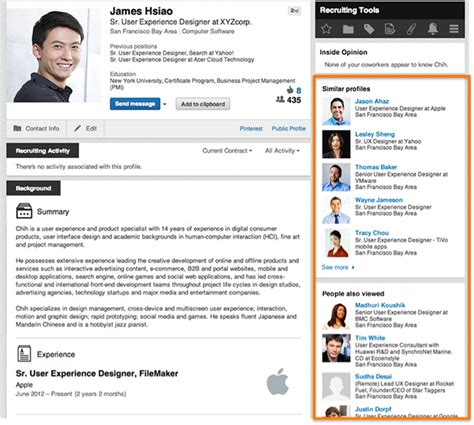This screenshot has height=425, width=474.
Task: Select the Recruiting Activity tab
Action: pyautogui.click(x=43, y=151)
